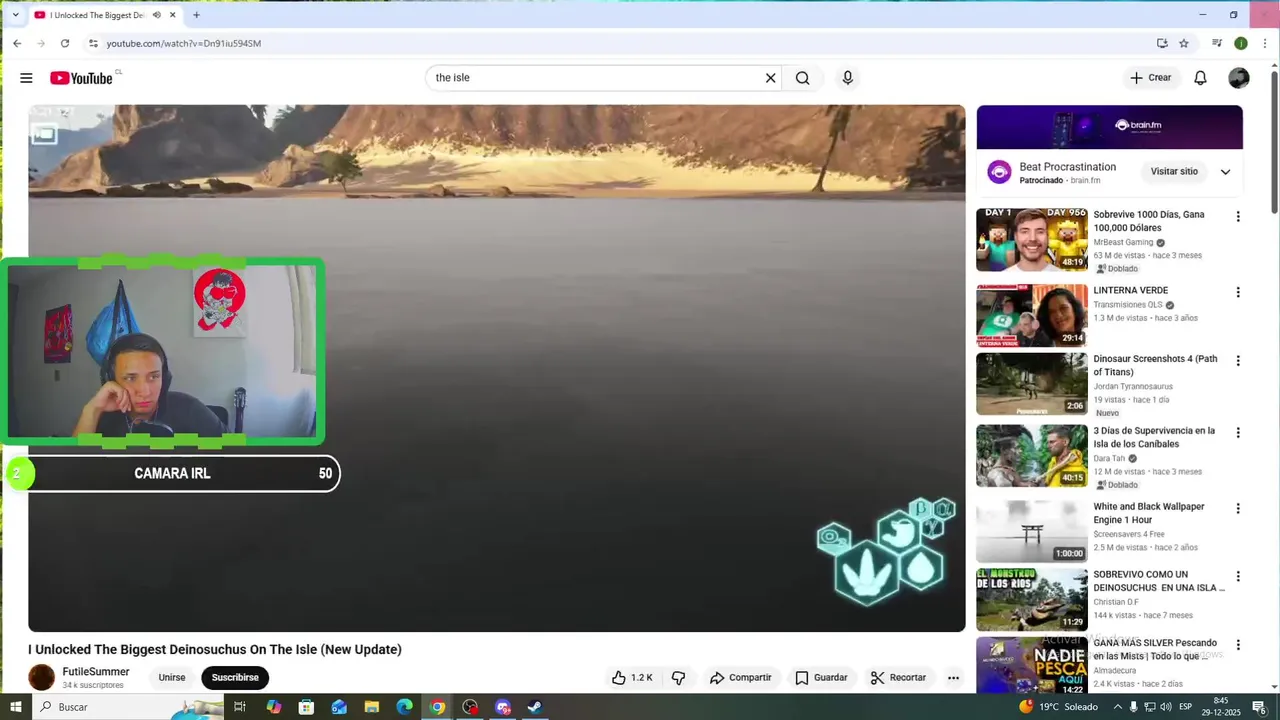Screen dimensions: 1280x720
Task: Click the MrBeast Gaming channel name
Action: click(1123, 242)
